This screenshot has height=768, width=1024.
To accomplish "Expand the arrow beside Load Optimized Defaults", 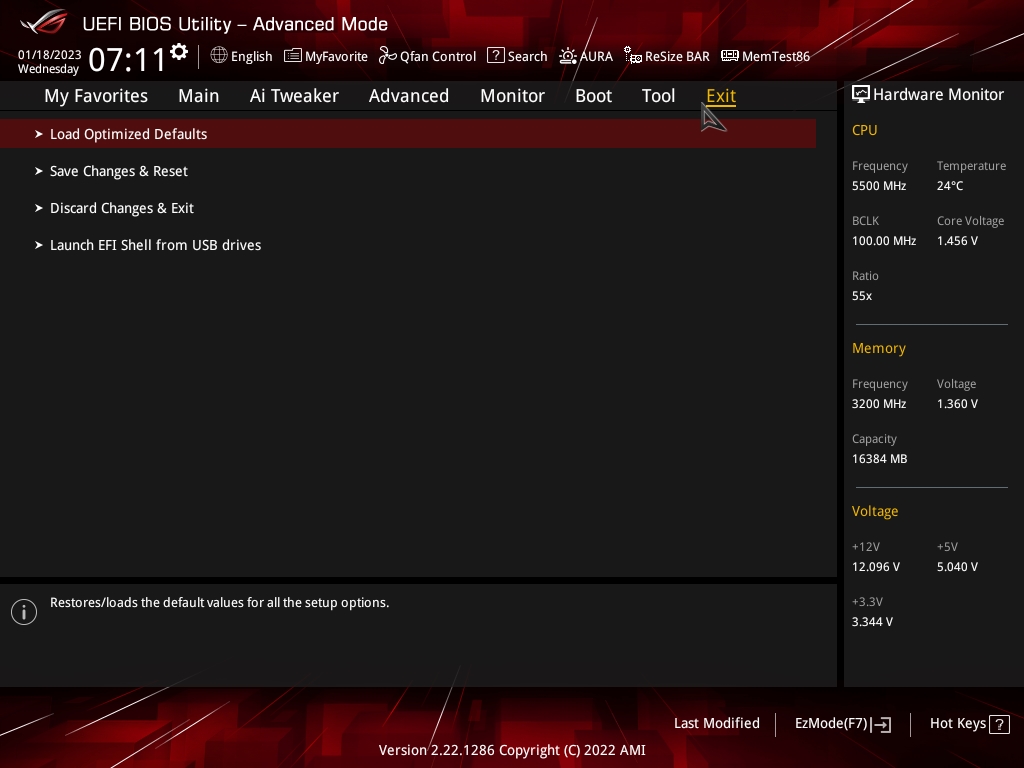I will [x=39, y=134].
